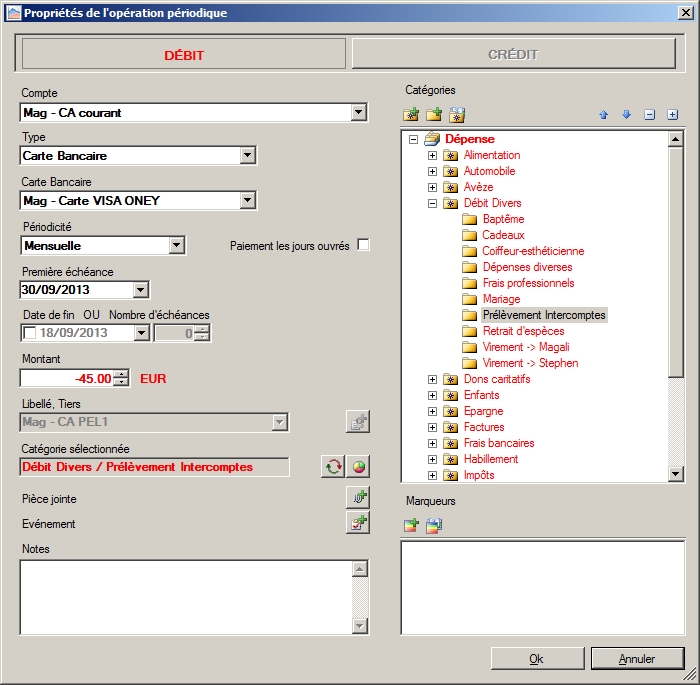
Task: Click the refresh arrows icon beside selected category
Action: point(333,467)
